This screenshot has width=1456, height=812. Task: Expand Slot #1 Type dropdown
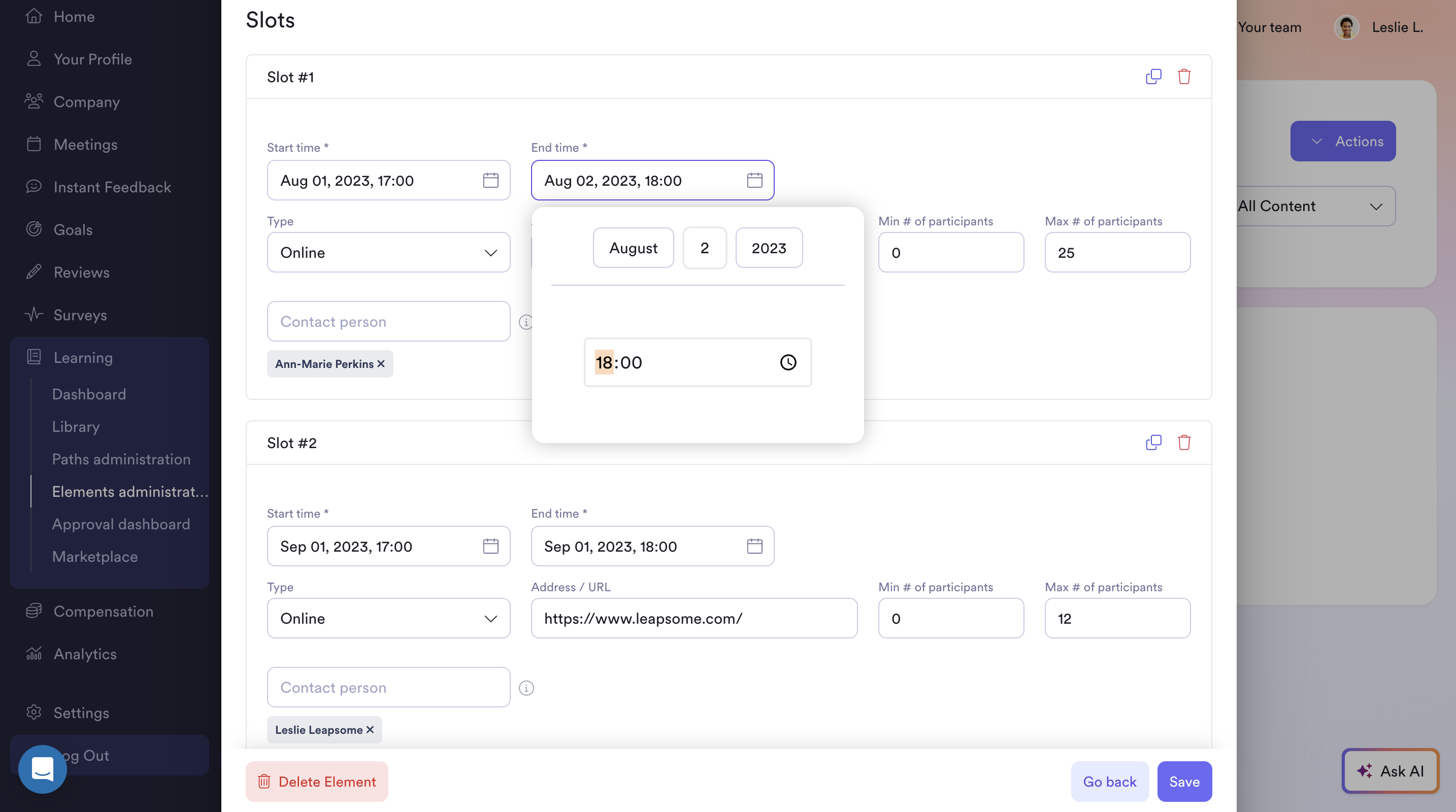(x=388, y=253)
